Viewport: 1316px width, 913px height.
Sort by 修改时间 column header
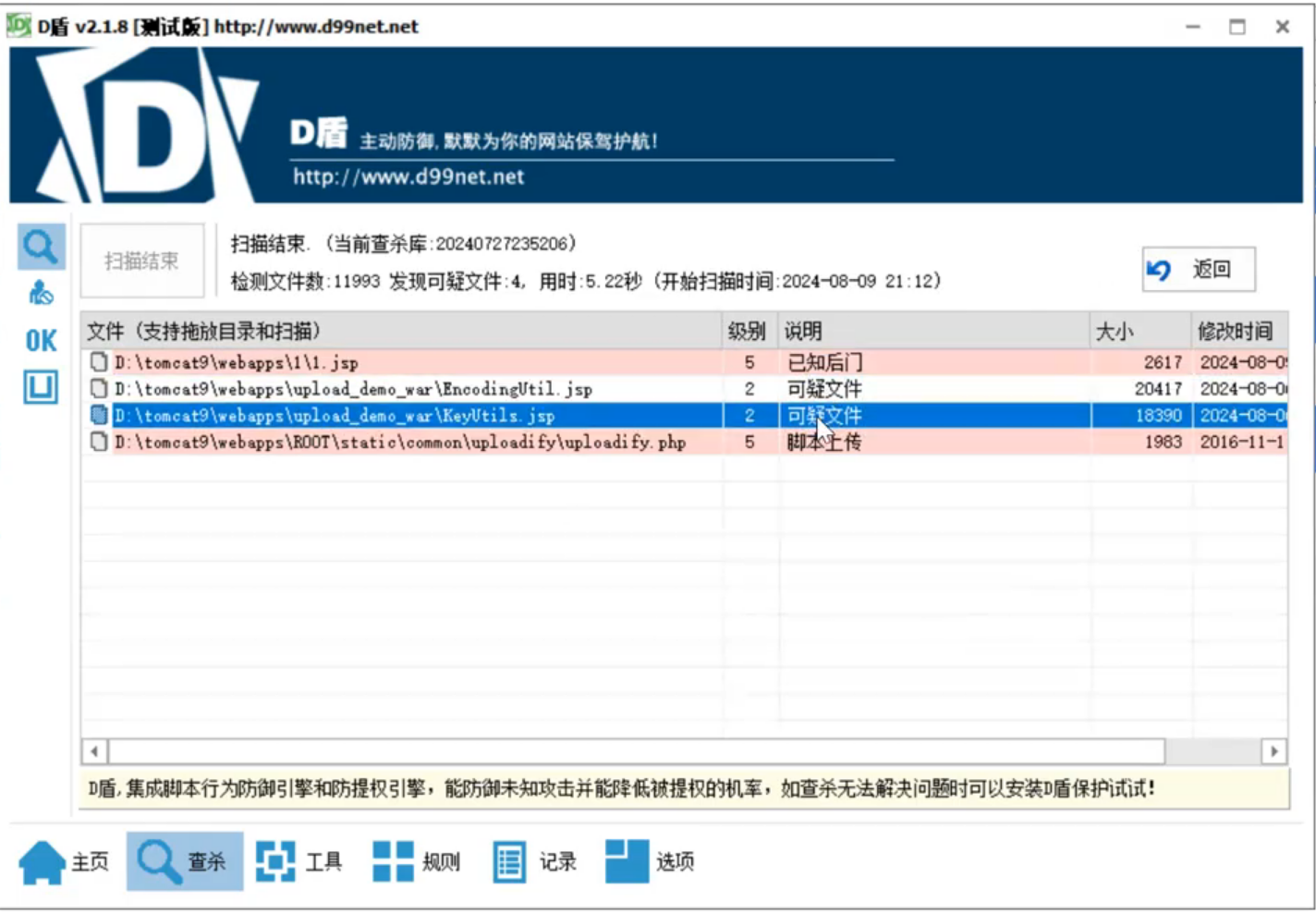coord(1236,331)
